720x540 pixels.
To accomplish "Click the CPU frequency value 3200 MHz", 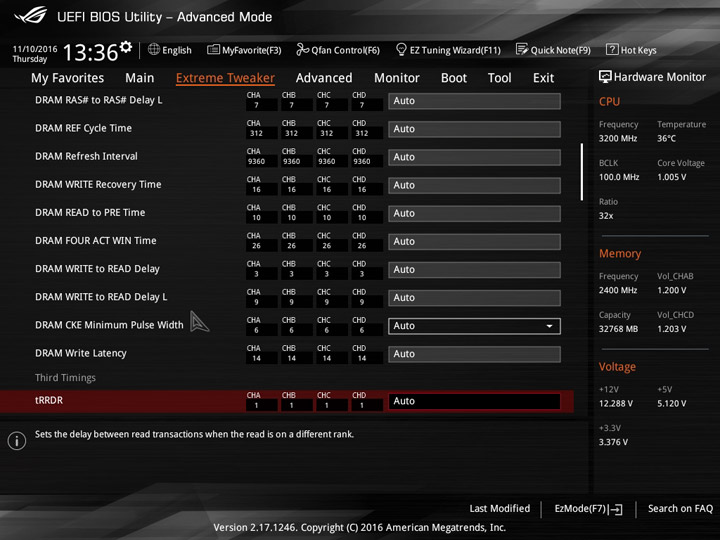I will 618,138.
